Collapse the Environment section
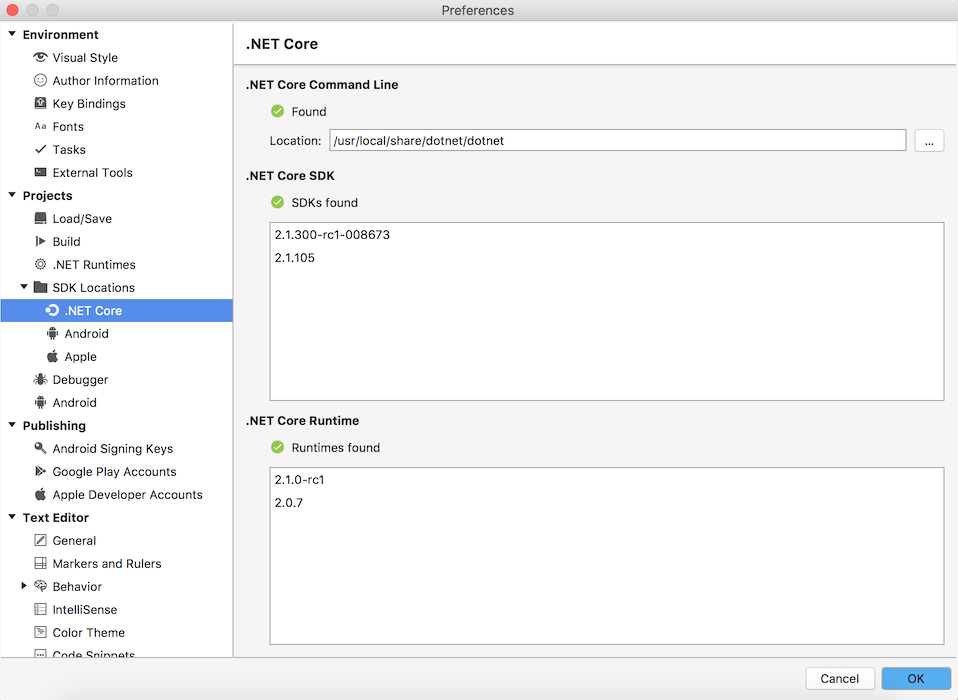The image size is (958, 700). (12, 34)
